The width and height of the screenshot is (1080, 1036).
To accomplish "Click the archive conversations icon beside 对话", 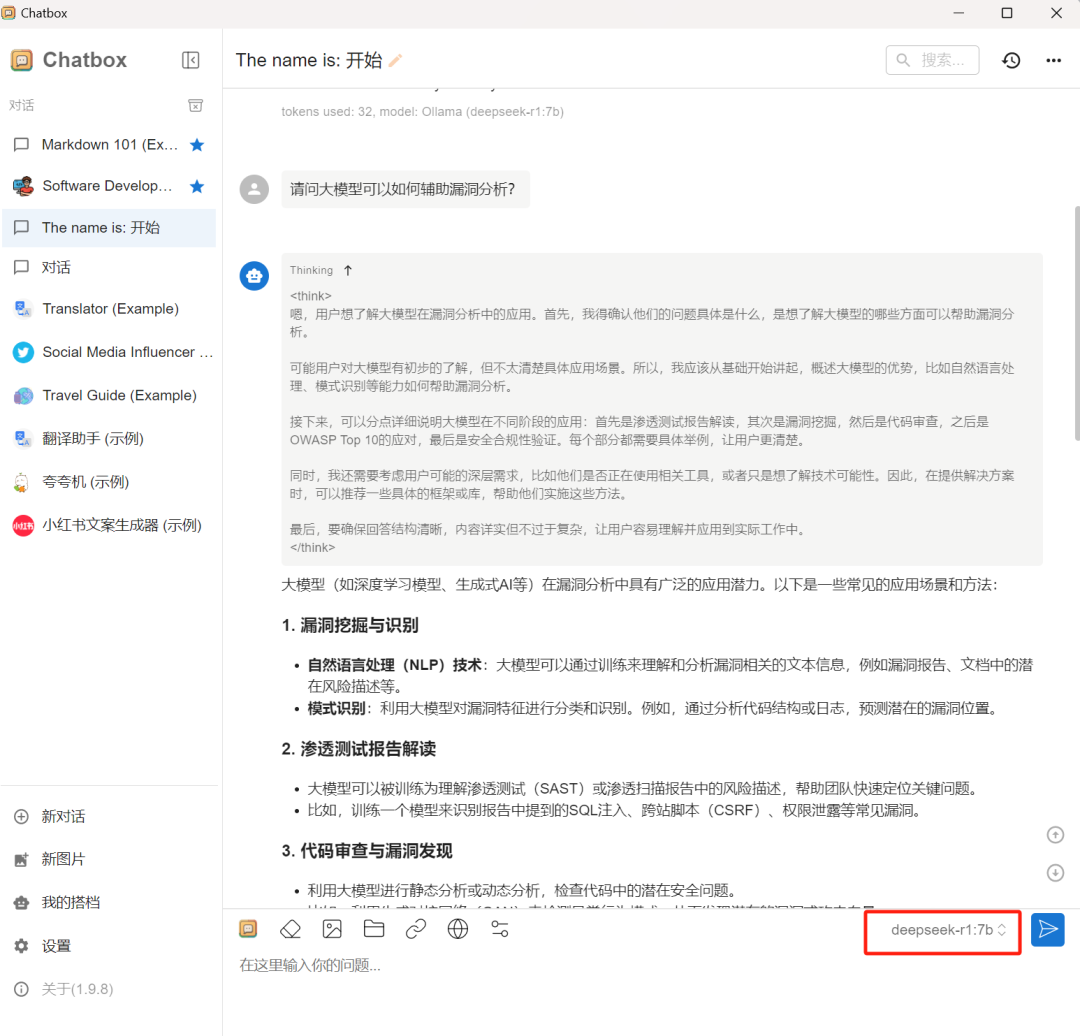I will click(196, 105).
